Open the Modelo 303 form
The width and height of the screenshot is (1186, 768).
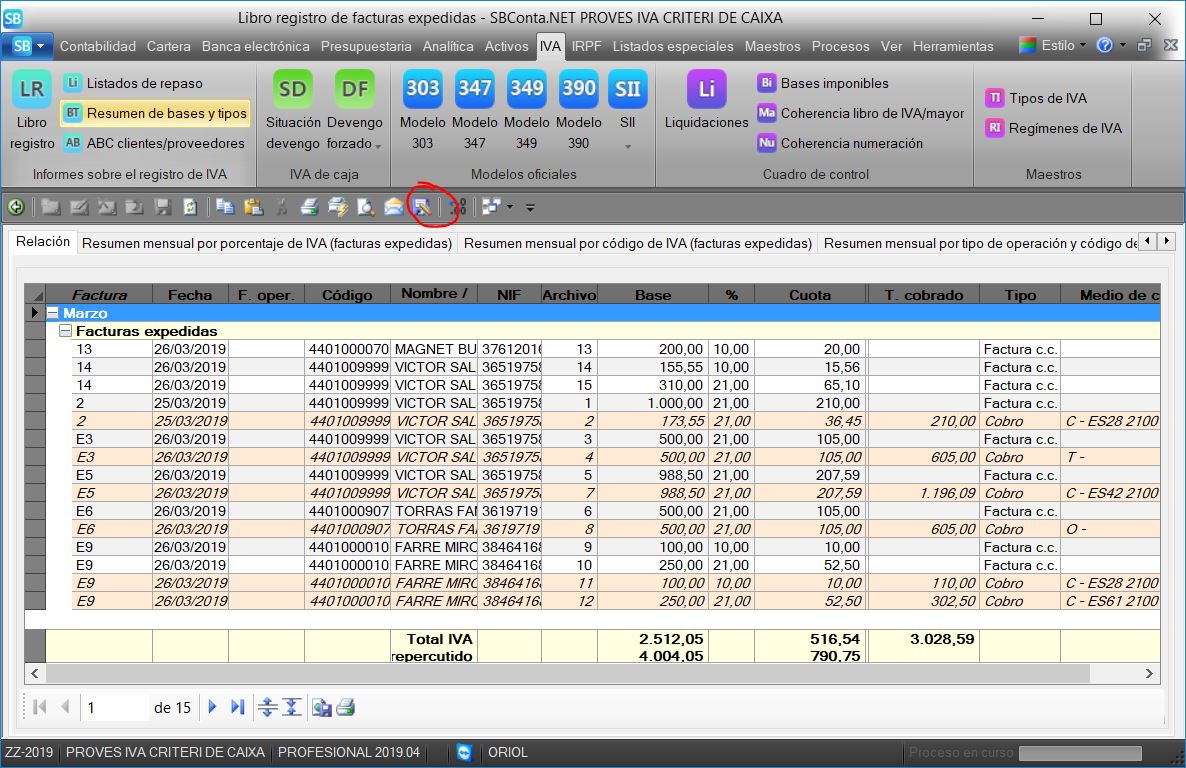(422, 90)
